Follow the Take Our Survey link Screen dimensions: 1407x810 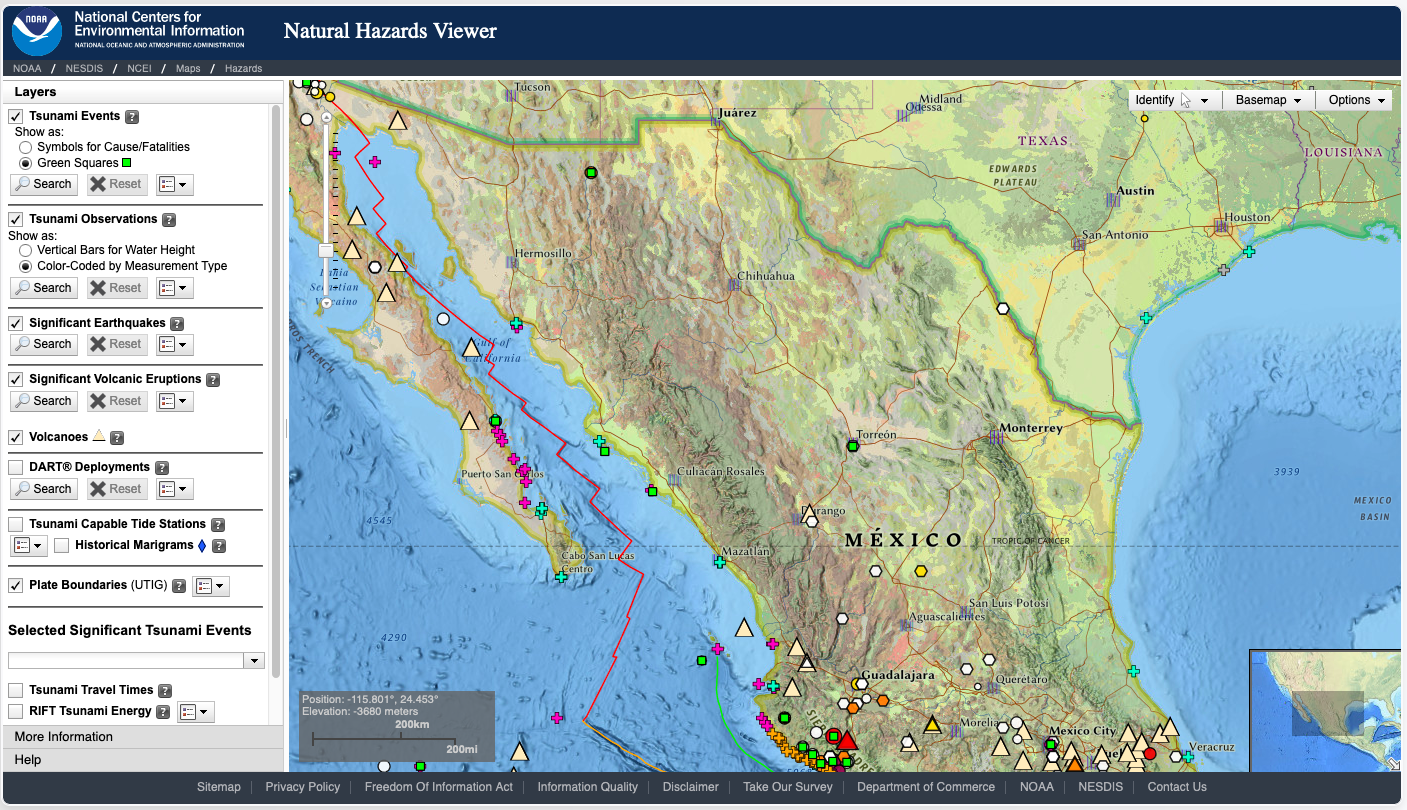tap(788, 787)
